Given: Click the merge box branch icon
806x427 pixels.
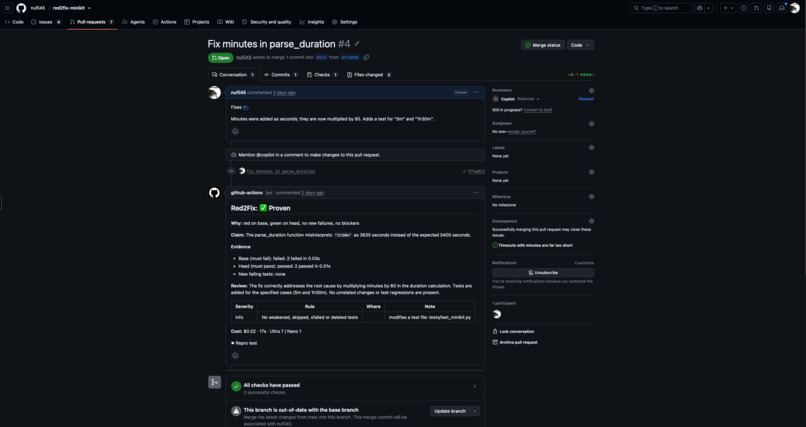Looking at the screenshot, I should click(214, 382).
